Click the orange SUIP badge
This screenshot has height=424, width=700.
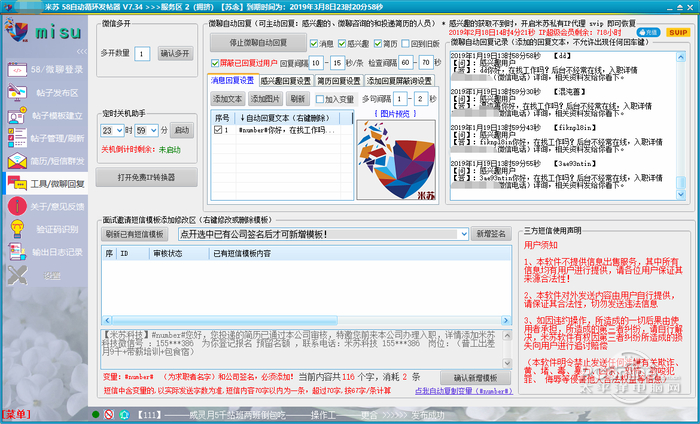pyautogui.click(x=678, y=33)
